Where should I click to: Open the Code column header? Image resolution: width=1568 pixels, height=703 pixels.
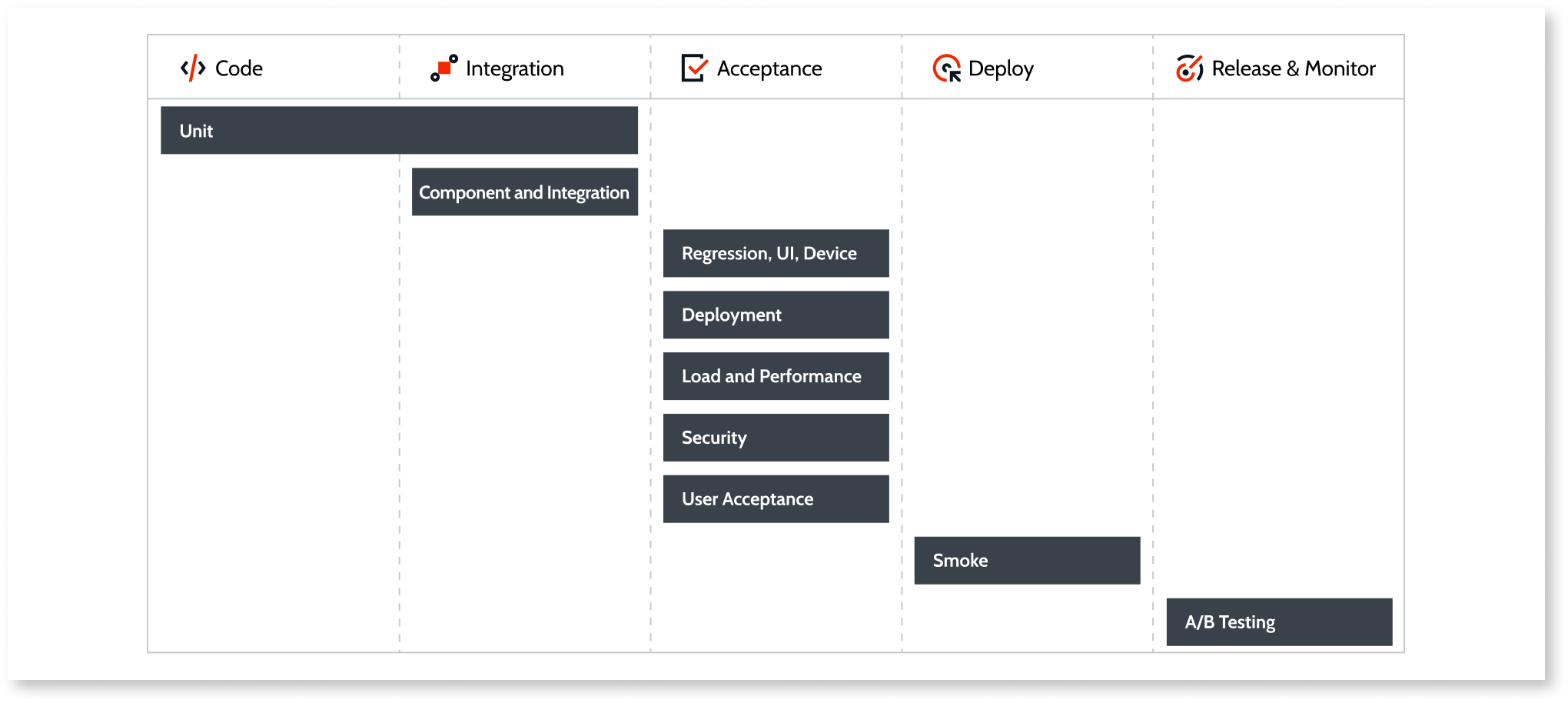238,68
